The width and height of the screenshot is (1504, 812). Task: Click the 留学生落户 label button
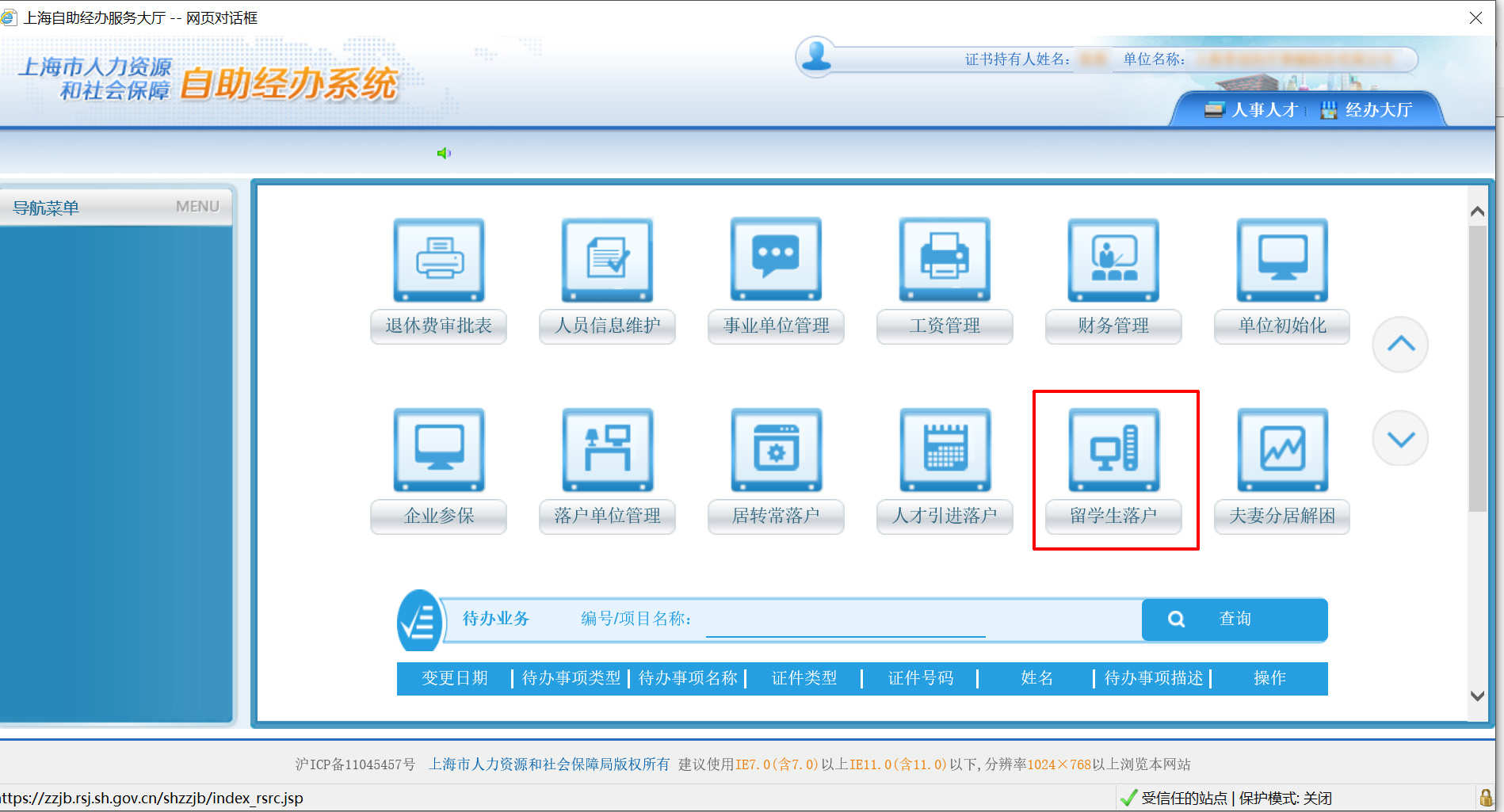[1113, 516]
